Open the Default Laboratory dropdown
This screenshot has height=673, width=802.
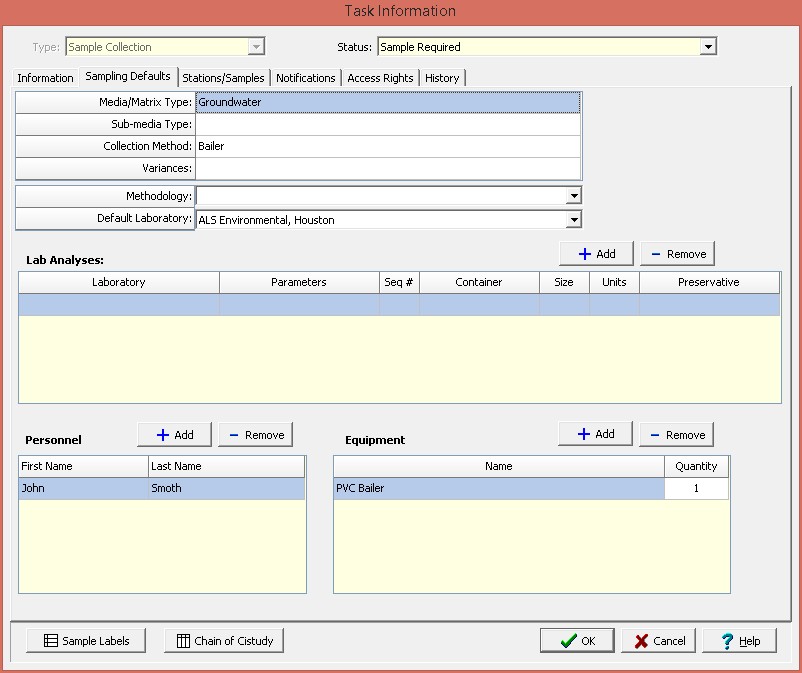(x=574, y=220)
